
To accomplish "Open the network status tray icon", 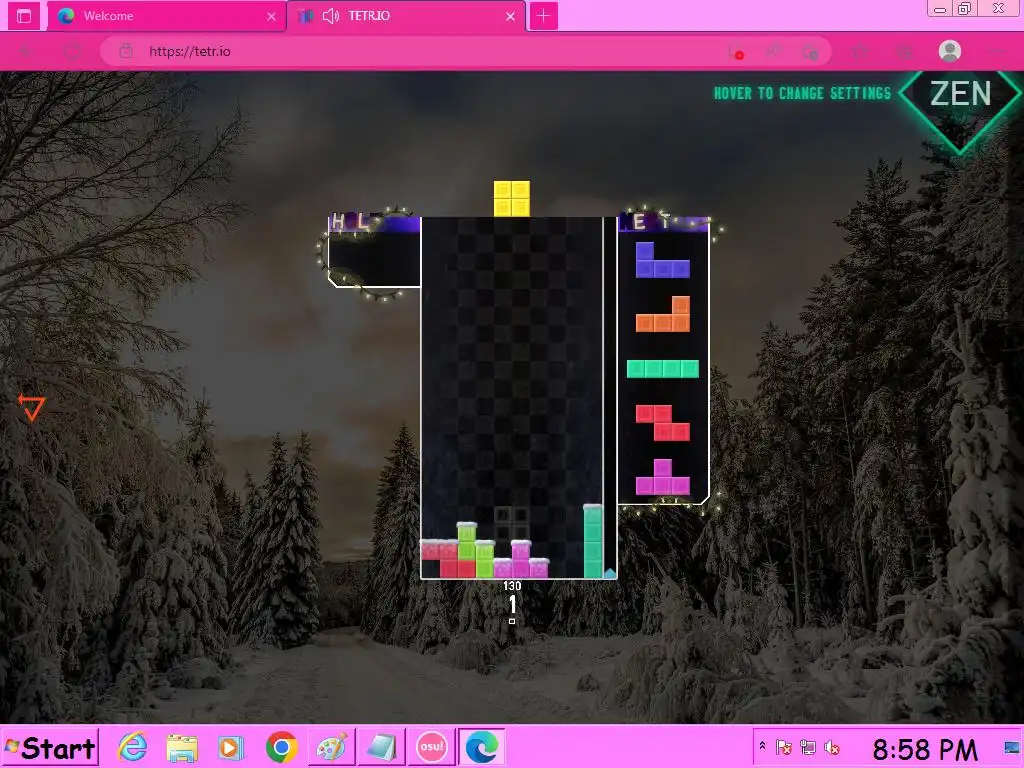I will click(x=808, y=747).
